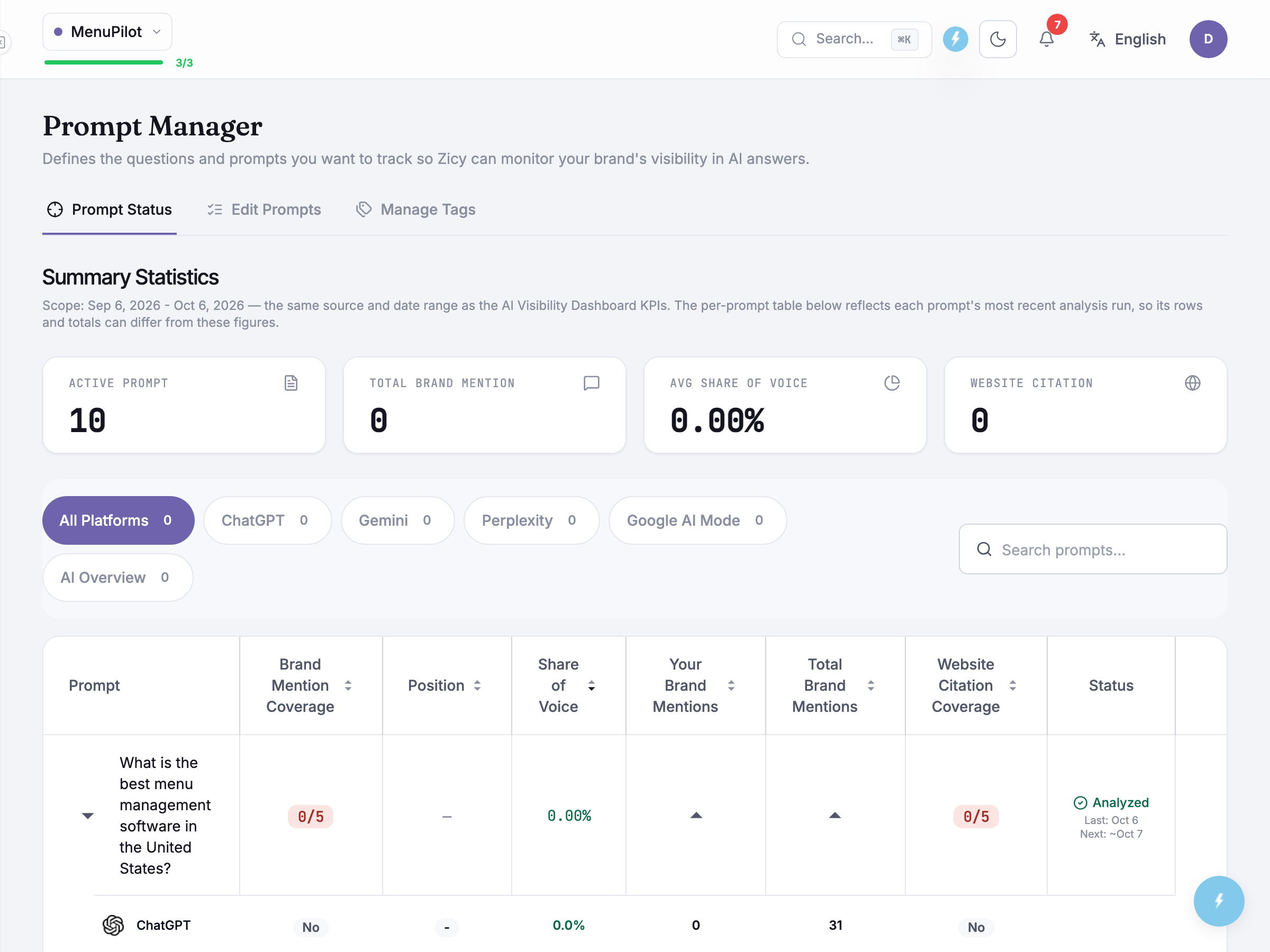1270x952 pixels.
Task: Open the Manage Tags tab
Action: [x=416, y=209]
